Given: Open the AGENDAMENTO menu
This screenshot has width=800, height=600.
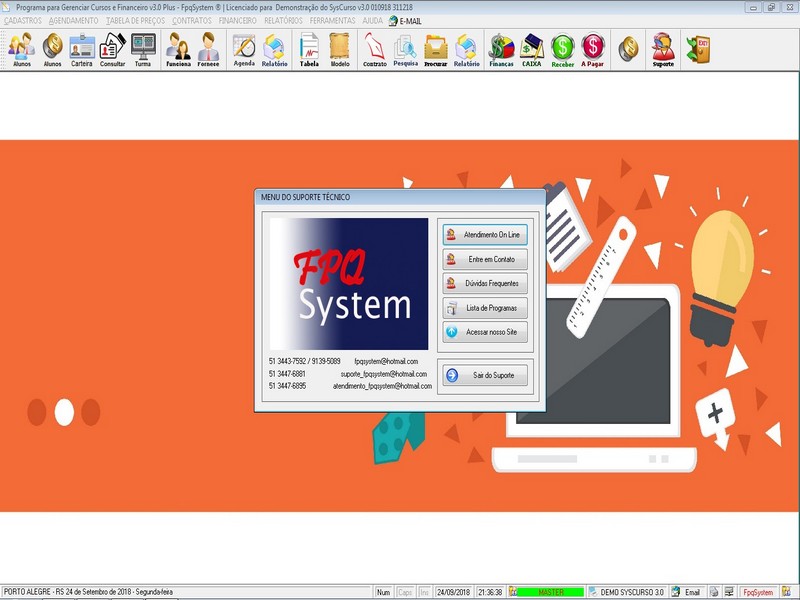Looking at the screenshot, I should tap(73, 21).
